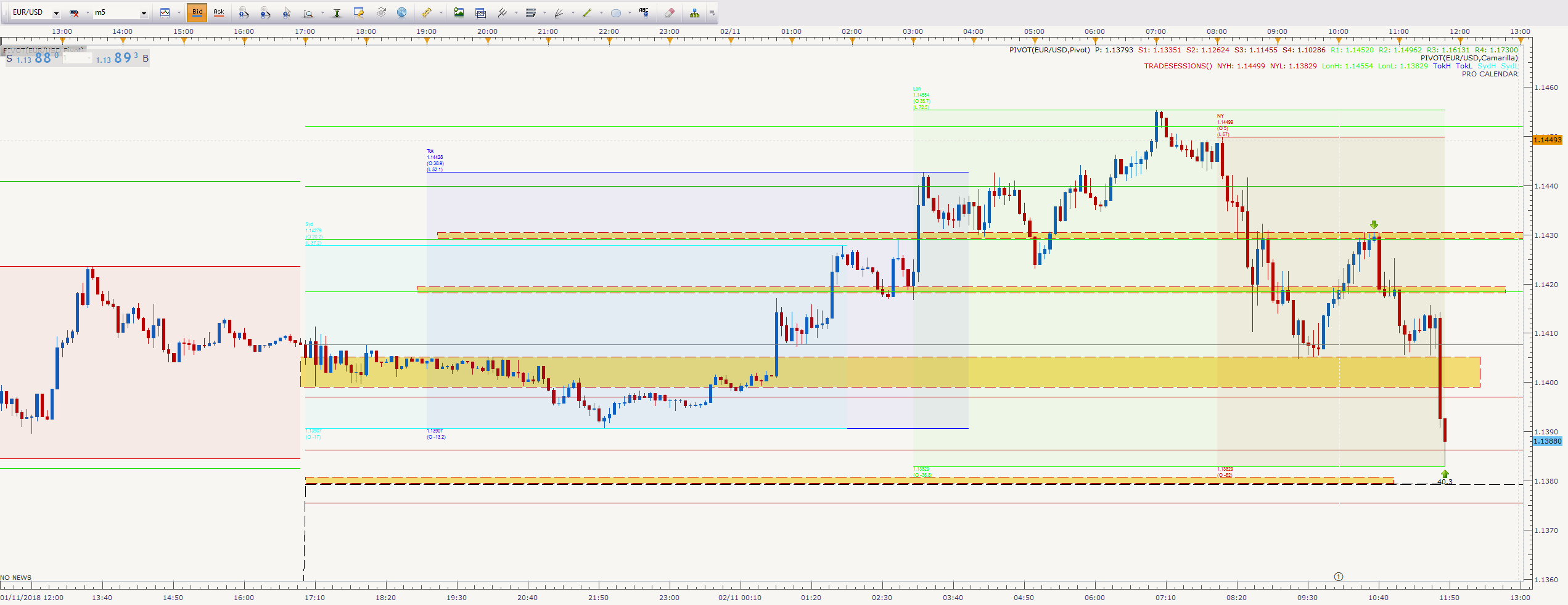1568x605 pixels.
Task: Click the 01/11/2018 12:00 date label
Action: pyautogui.click(x=32, y=598)
